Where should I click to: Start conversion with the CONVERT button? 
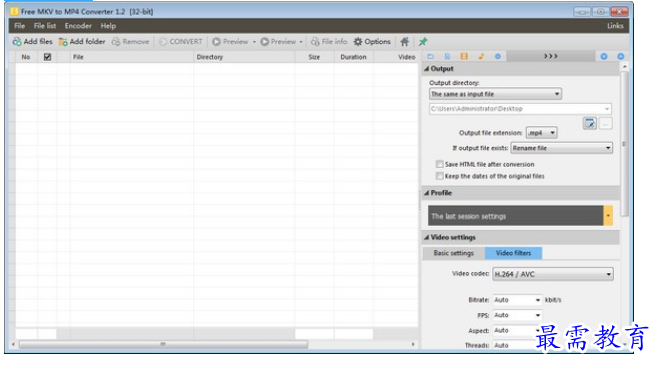(x=181, y=41)
